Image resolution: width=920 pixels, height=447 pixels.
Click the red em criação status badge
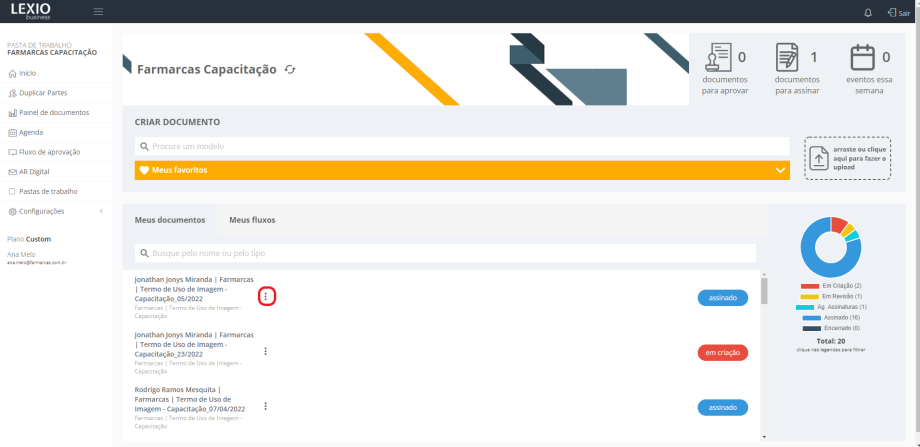pos(722,352)
